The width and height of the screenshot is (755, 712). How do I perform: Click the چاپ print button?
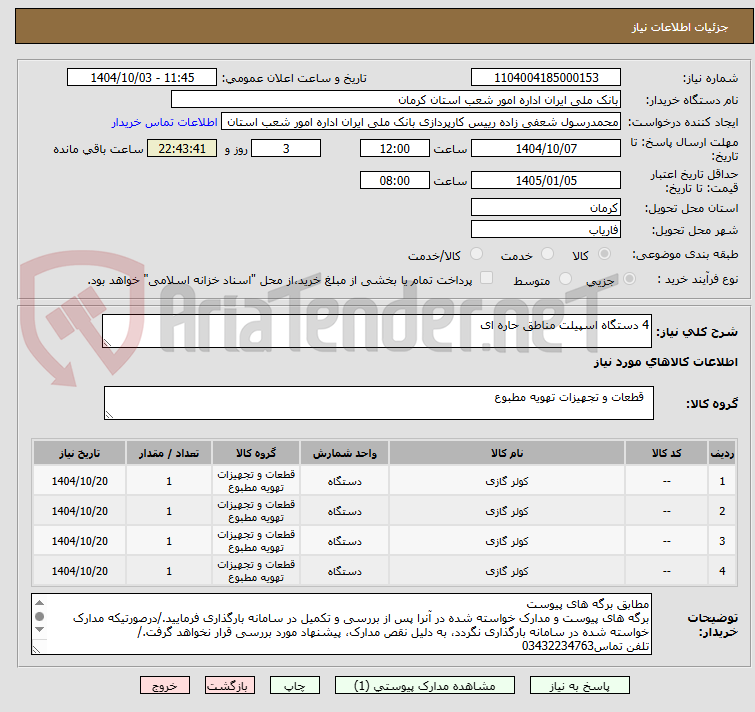[x=295, y=686]
